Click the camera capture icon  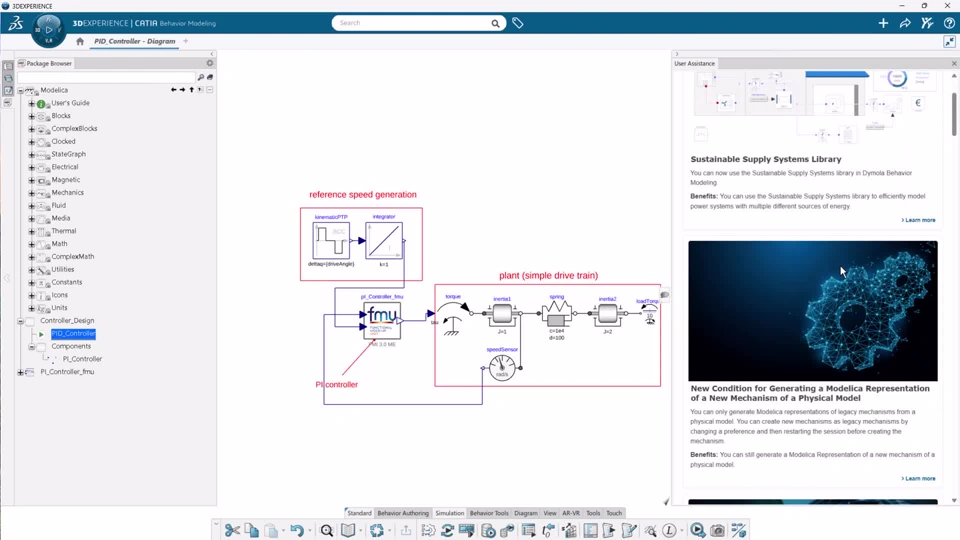tap(718, 530)
